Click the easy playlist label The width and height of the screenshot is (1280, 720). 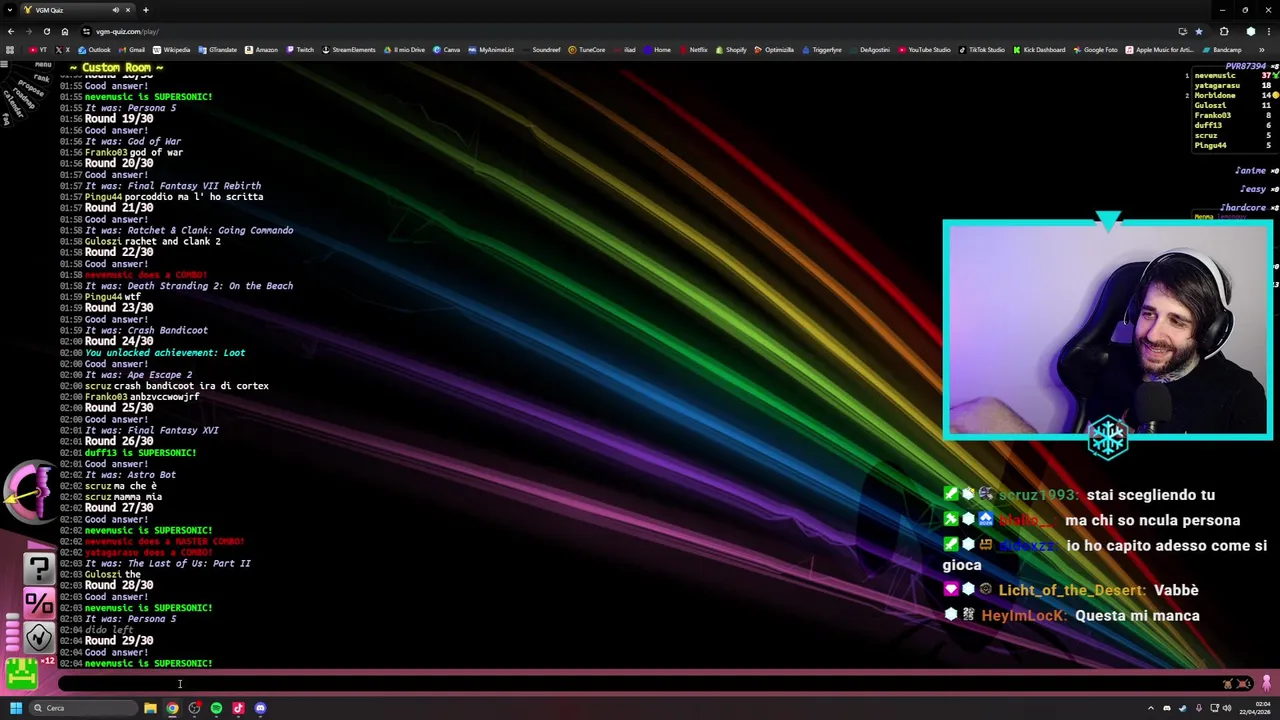pyautogui.click(x=1254, y=189)
